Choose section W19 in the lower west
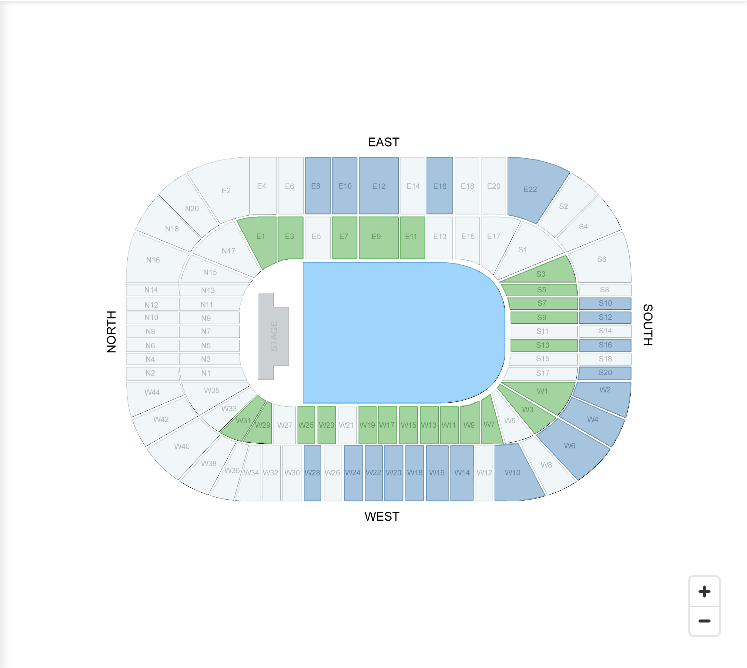This screenshot has width=747, height=668. 367,425
